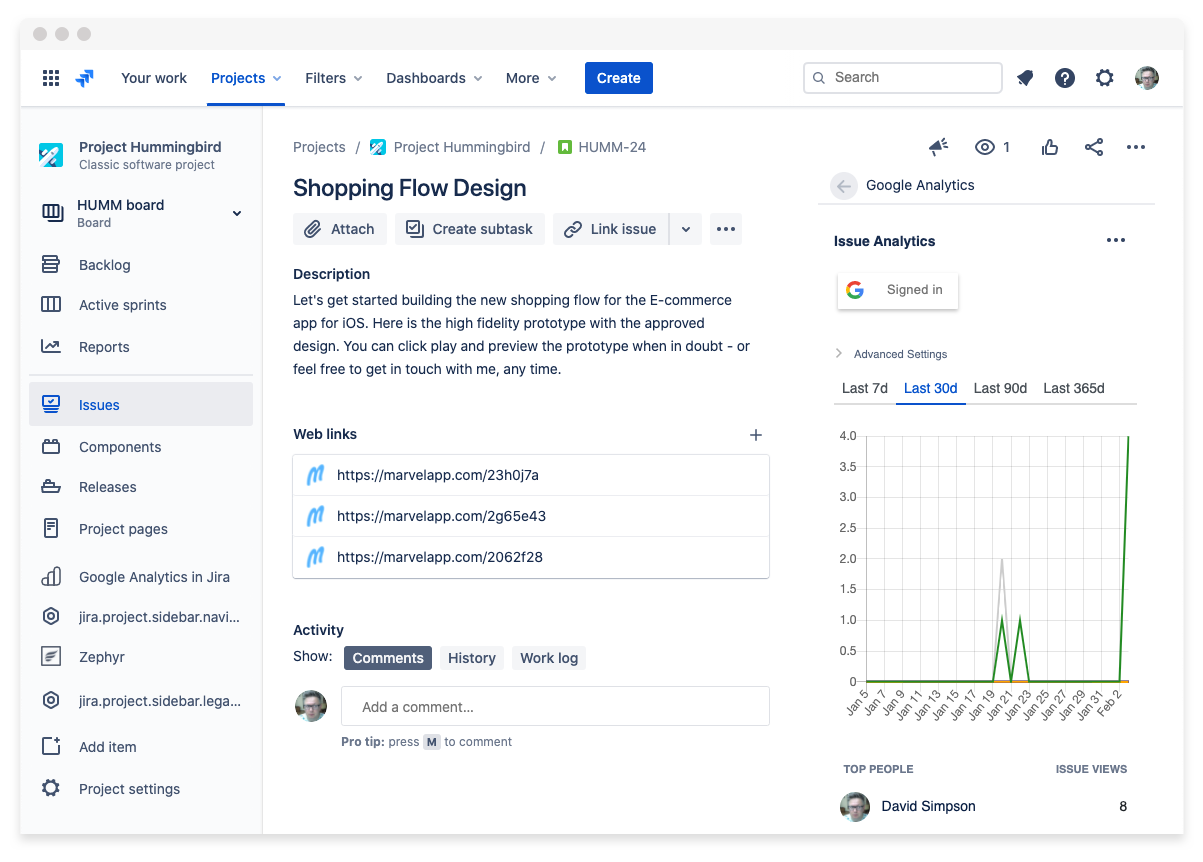The image size is (1203, 862).
Task: Show History in activity section
Action: pyautogui.click(x=471, y=658)
